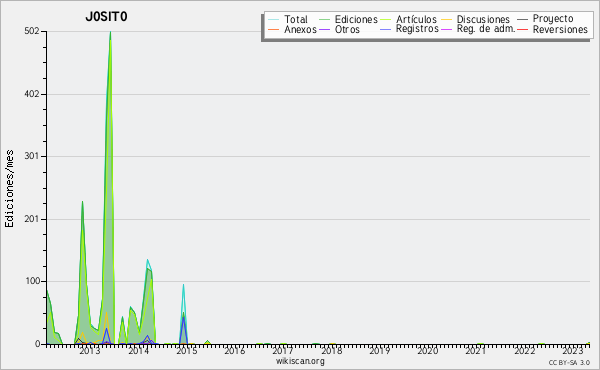The width and height of the screenshot is (600, 370).
Task: Click the y-axis value 100
Action: point(33,281)
